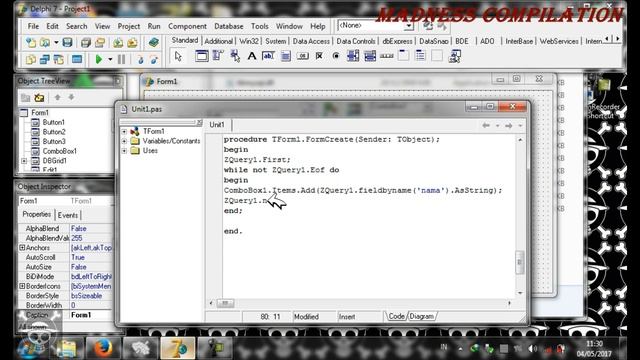The width and height of the screenshot is (640, 360).
Task: Select the GroupBox component icon
Action: tap(403, 56)
